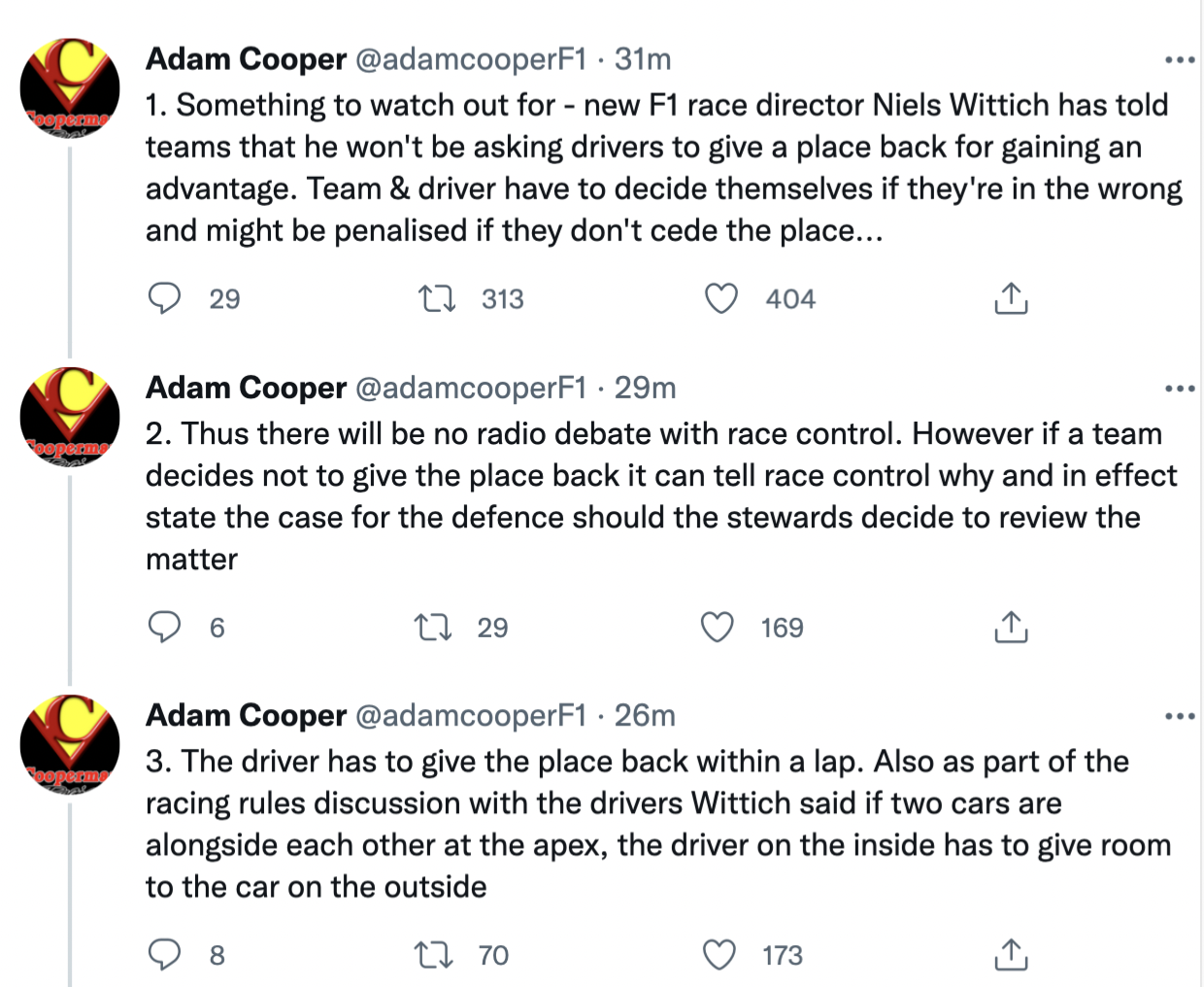Share the first tweet in the thread
Viewport: 1204px width, 987px height.
[1011, 298]
